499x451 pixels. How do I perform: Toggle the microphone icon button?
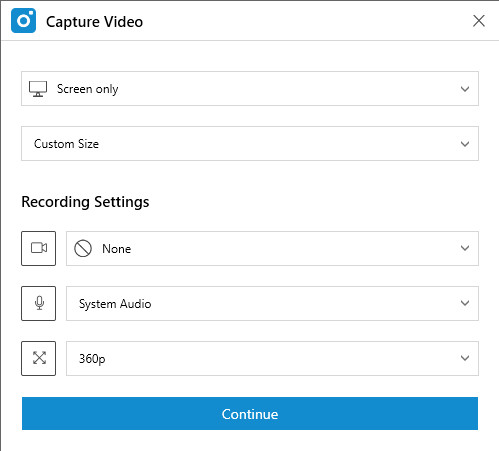39,303
